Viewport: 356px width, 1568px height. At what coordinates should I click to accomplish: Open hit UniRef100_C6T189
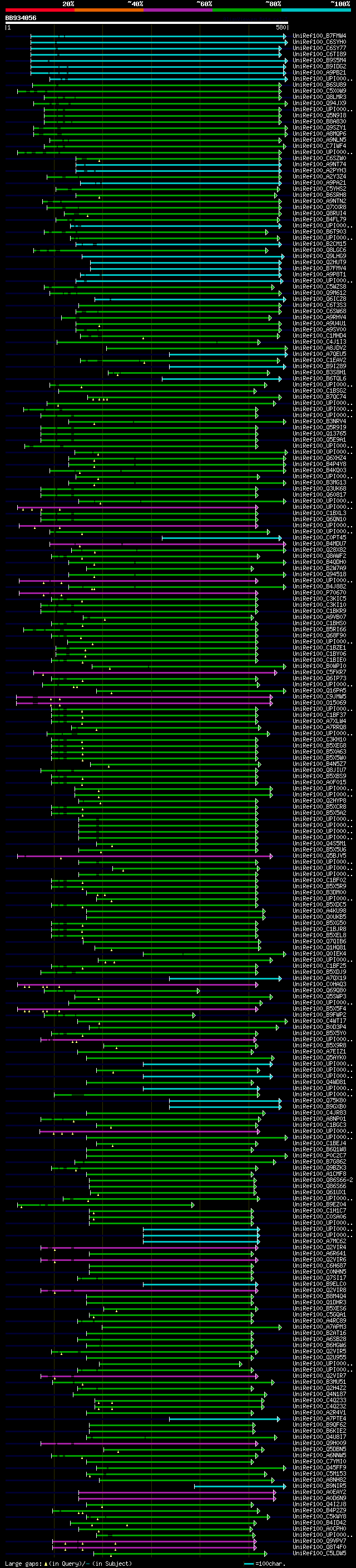[x=319, y=54]
